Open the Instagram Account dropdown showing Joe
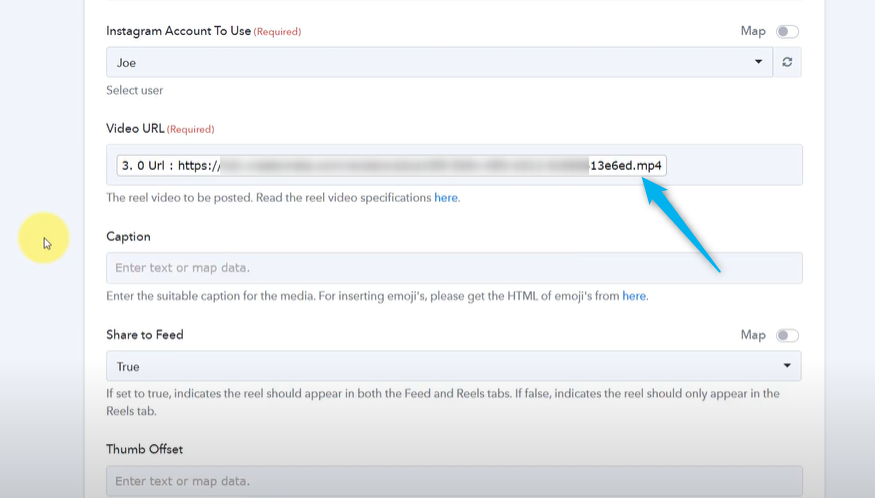The image size is (875, 498). click(x=439, y=62)
